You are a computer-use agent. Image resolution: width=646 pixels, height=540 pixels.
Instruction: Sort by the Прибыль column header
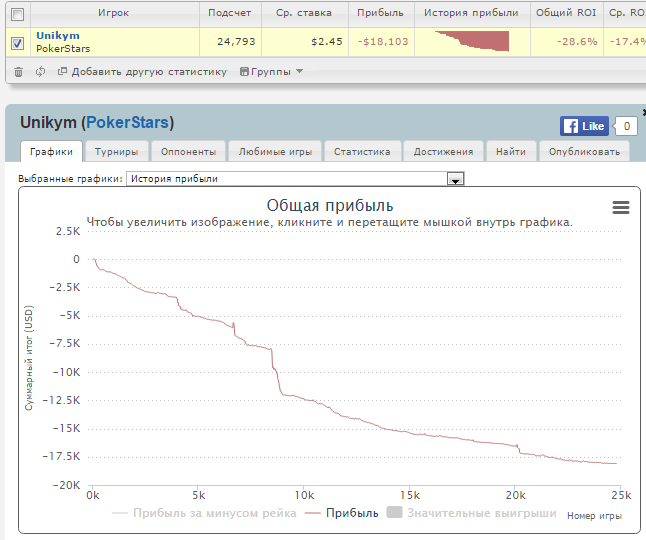click(x=380, y=13)
